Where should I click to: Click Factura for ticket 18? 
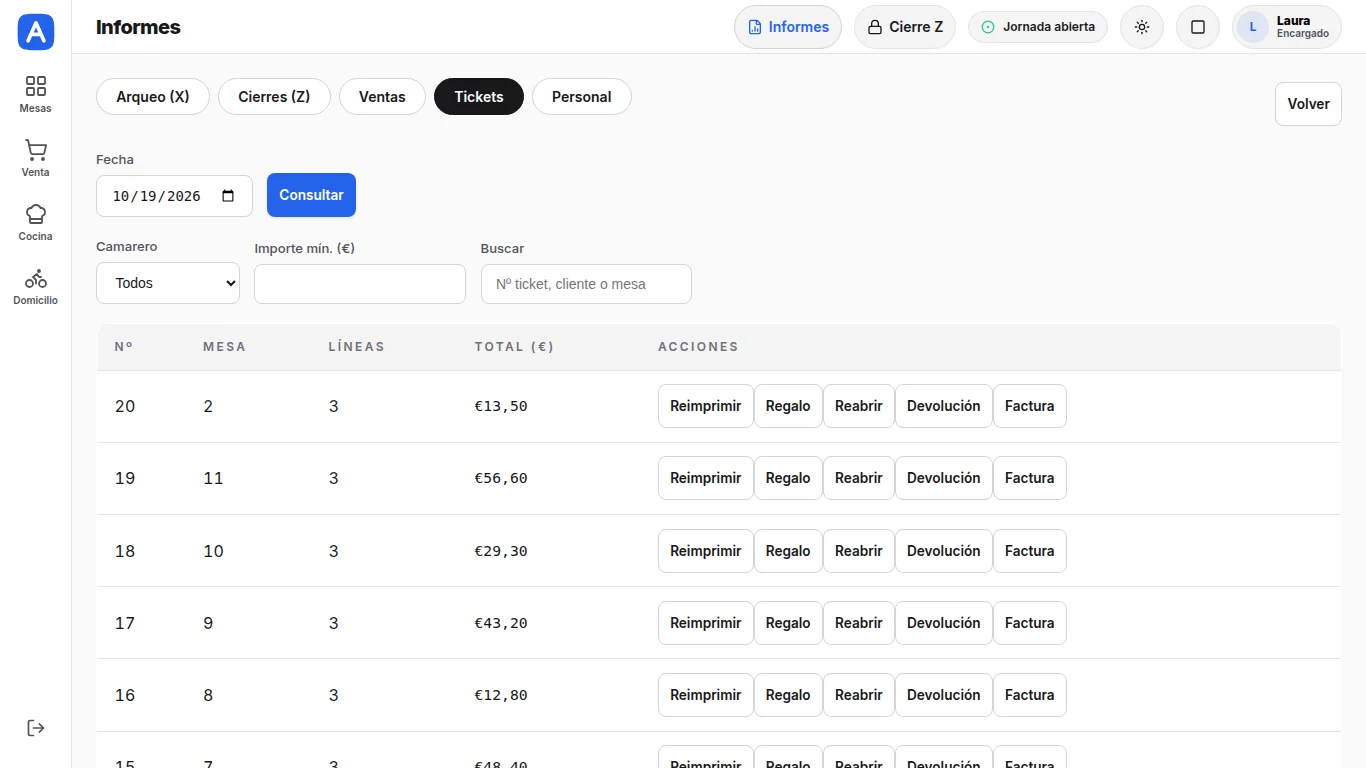coord(1030,551)
